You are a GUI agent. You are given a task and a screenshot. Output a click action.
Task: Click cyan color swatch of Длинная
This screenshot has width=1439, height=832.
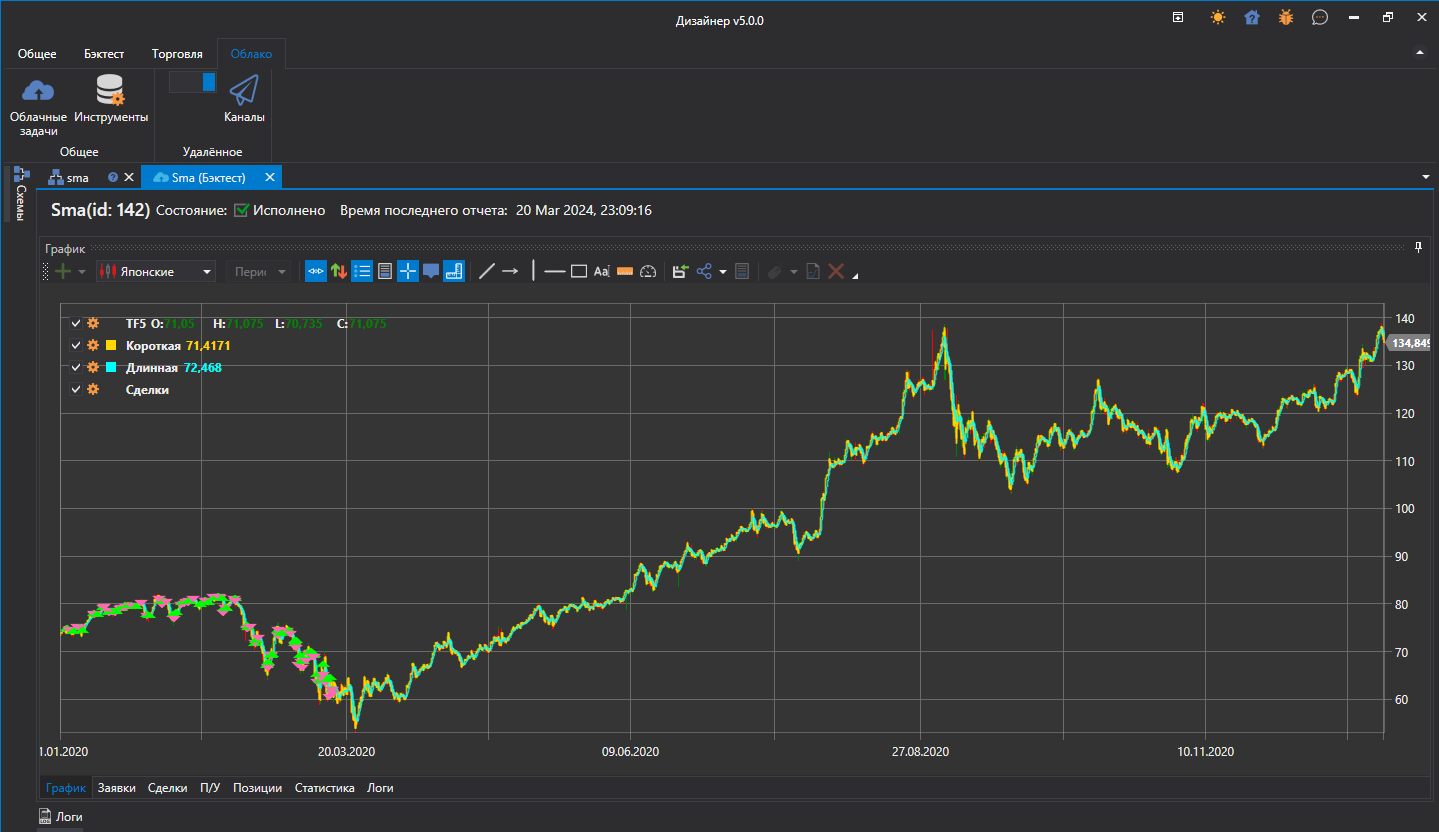pyautogui.click(x=112, y=367)
